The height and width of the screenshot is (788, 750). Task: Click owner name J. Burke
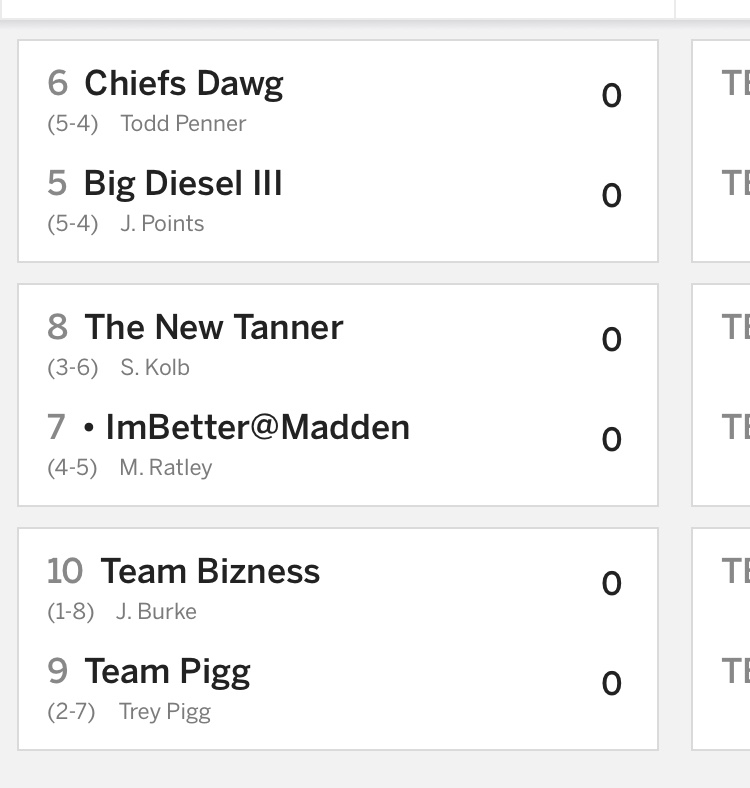tap(156, 612)
